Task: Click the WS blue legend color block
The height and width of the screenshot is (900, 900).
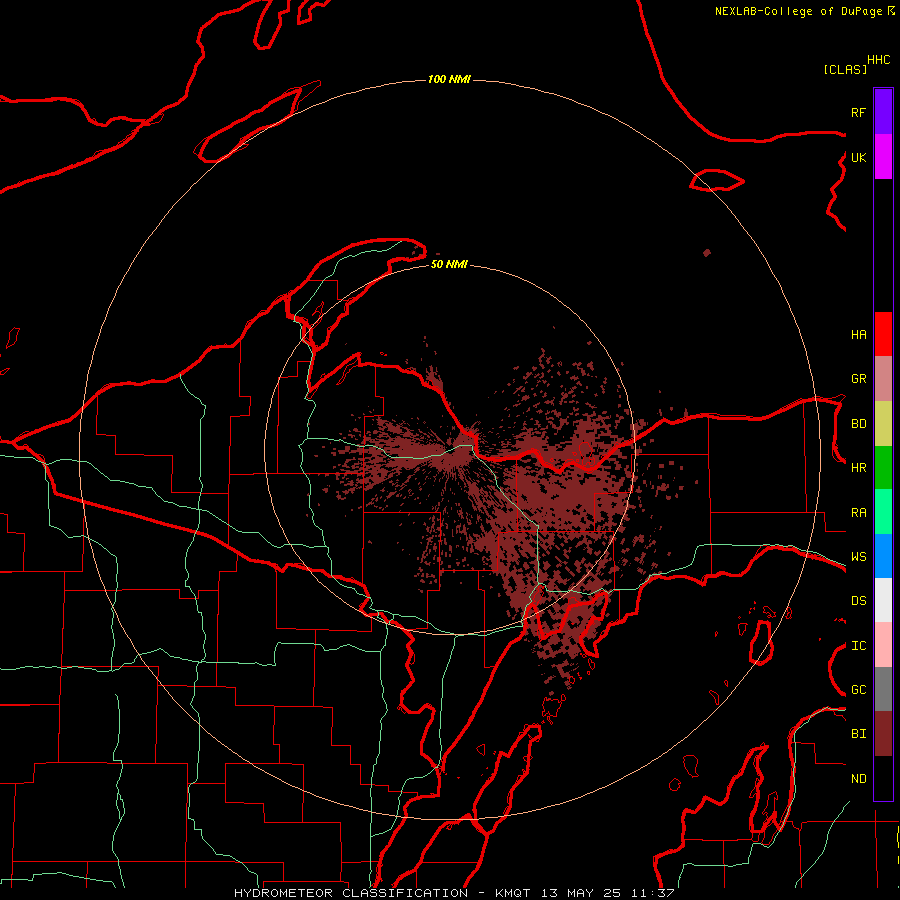Action: click(x=883, y=556)
